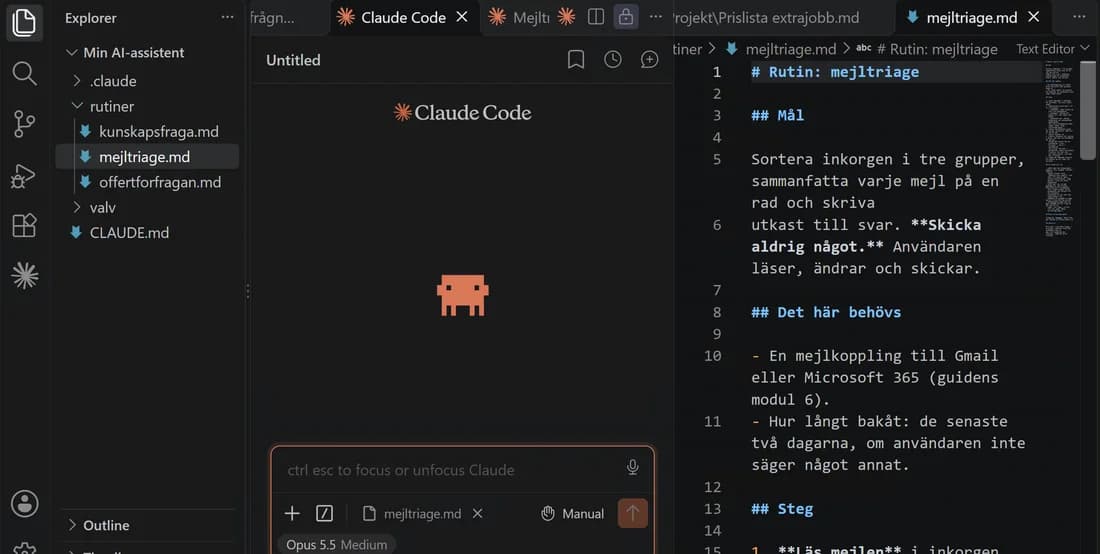
Task: Collapse the rutiner folder
Action: 77,106
